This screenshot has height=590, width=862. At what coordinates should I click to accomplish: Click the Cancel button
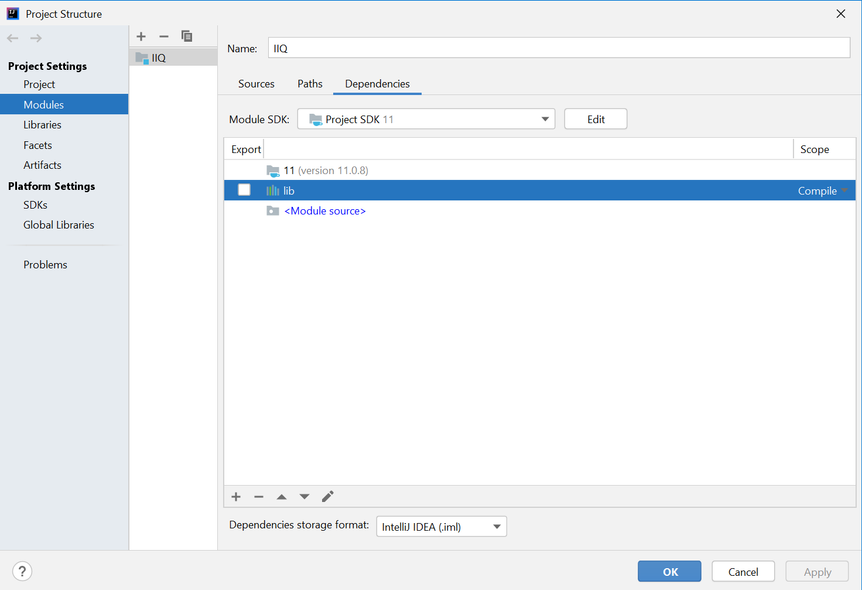(x=742, y=571)
